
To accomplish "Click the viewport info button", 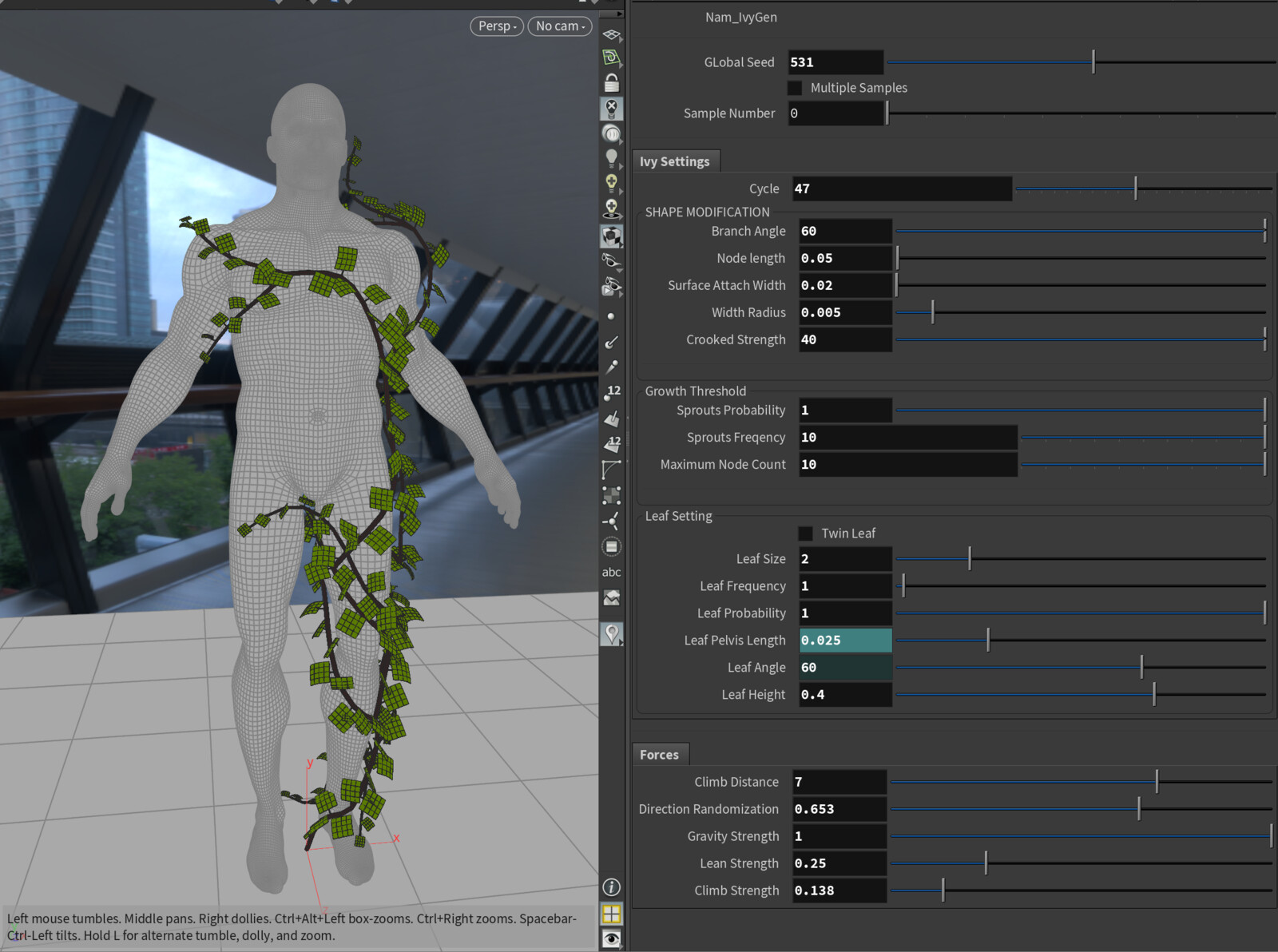I will [x=611, y=887].
